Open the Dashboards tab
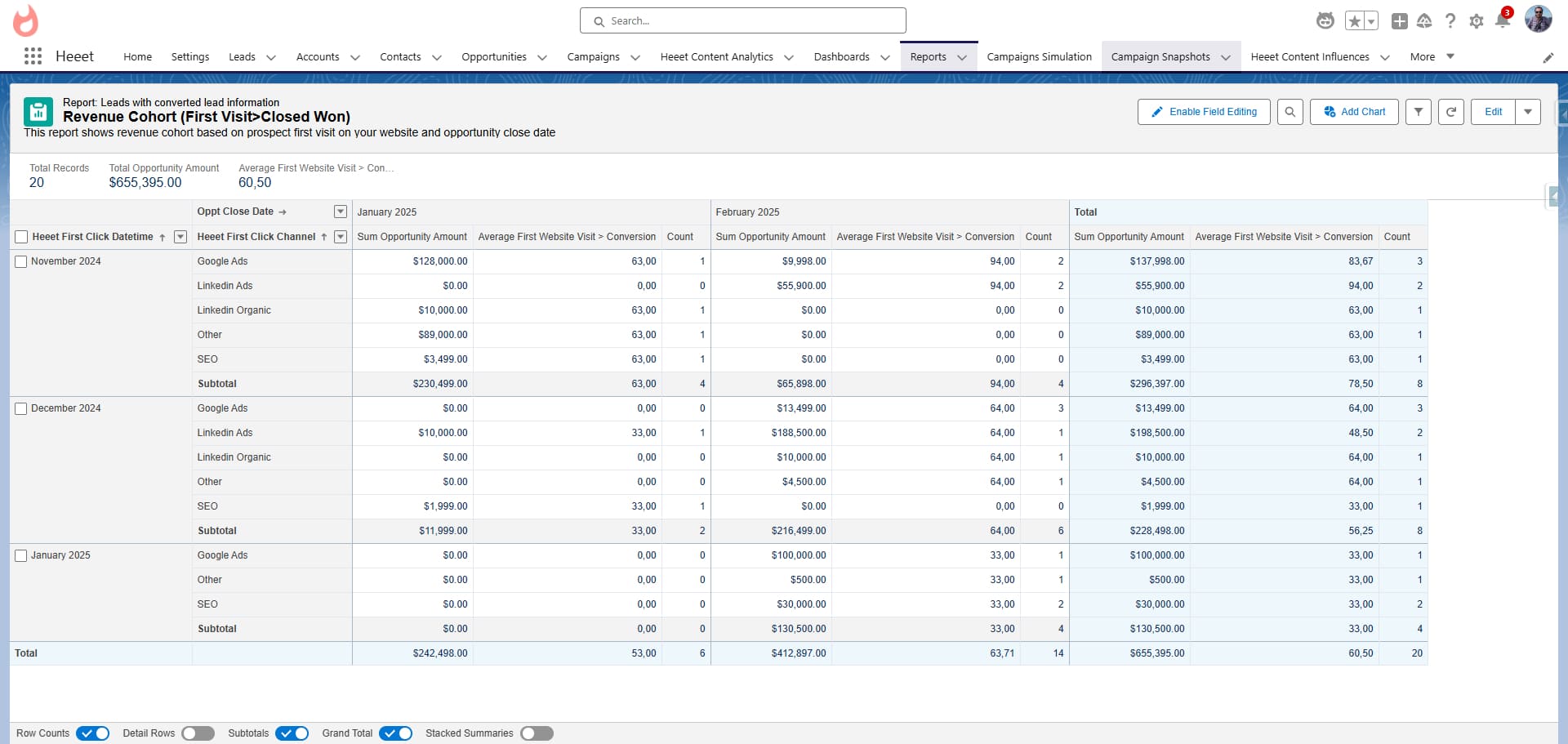Image resolution: width=1568 pixels, height=744 pixels. [x=841, y=56]
